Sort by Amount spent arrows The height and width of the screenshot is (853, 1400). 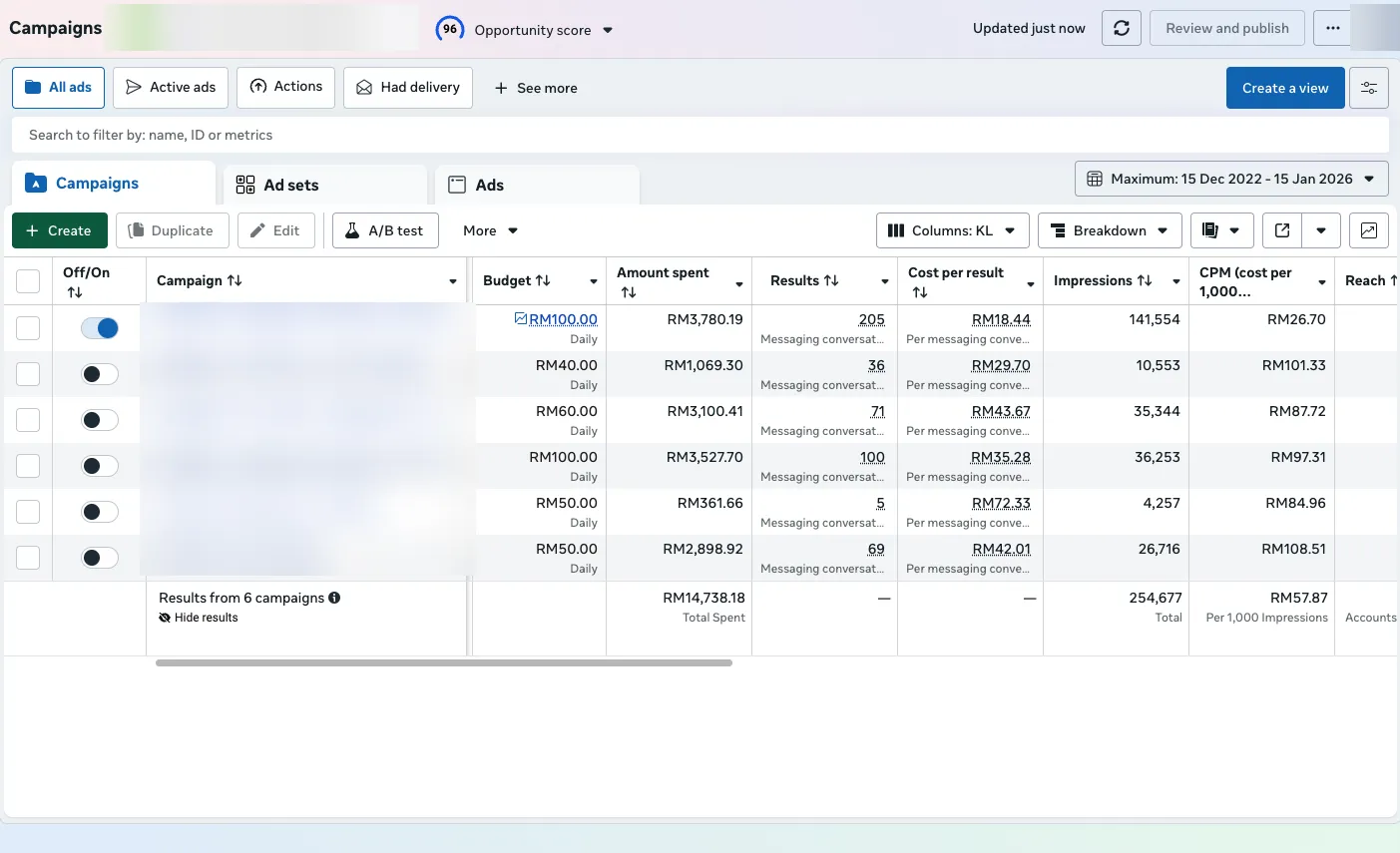click(629, 292)
